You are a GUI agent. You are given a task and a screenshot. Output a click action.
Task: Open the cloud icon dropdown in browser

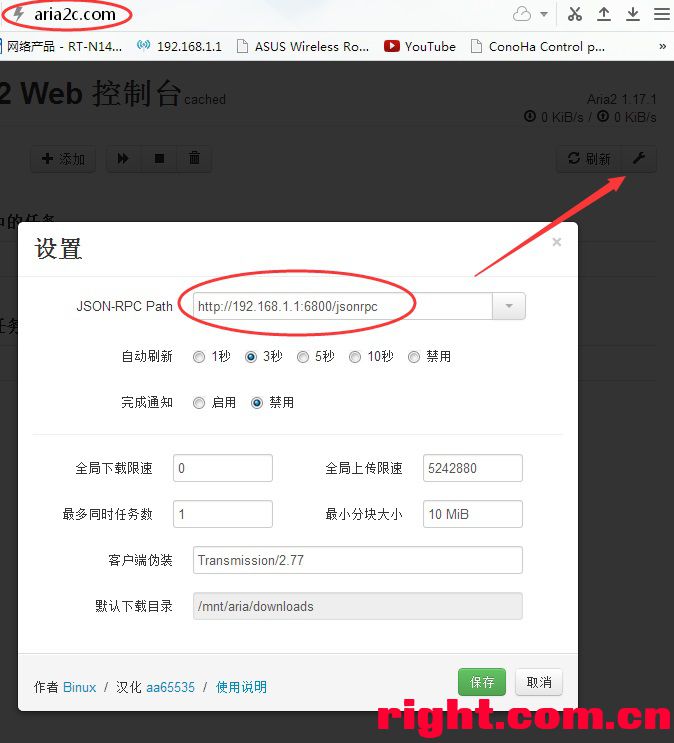tap(529, 14)
